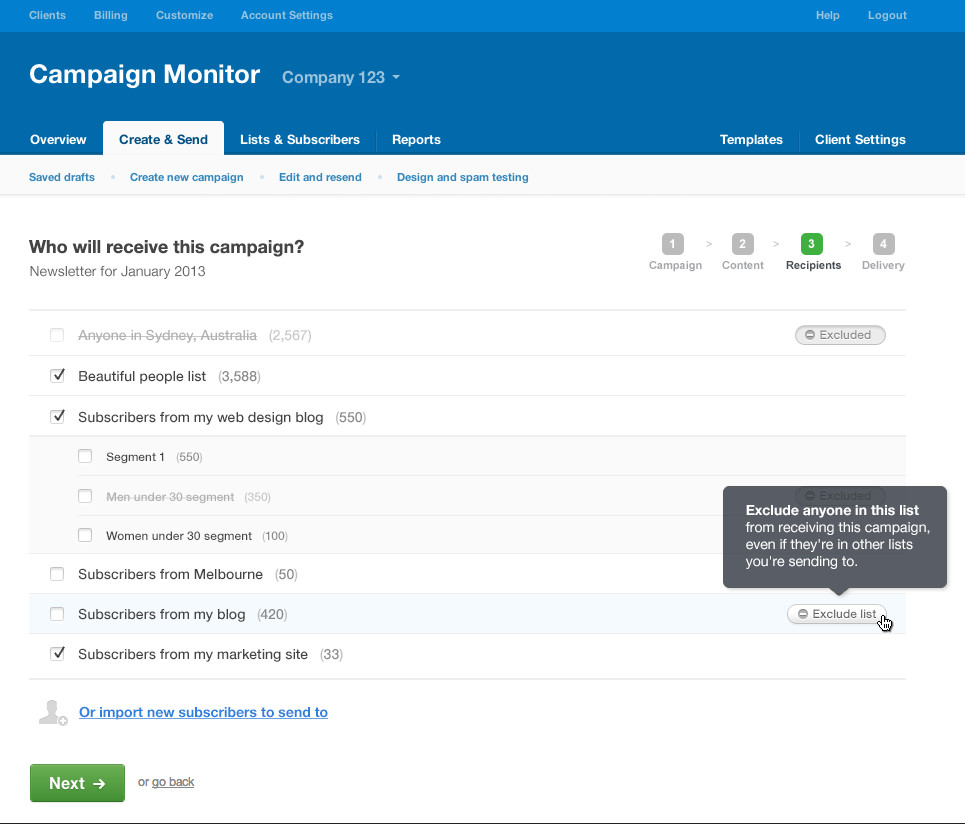
Task: Click the Excluded badge on Men under 30 segment
Action: point(840,495)
